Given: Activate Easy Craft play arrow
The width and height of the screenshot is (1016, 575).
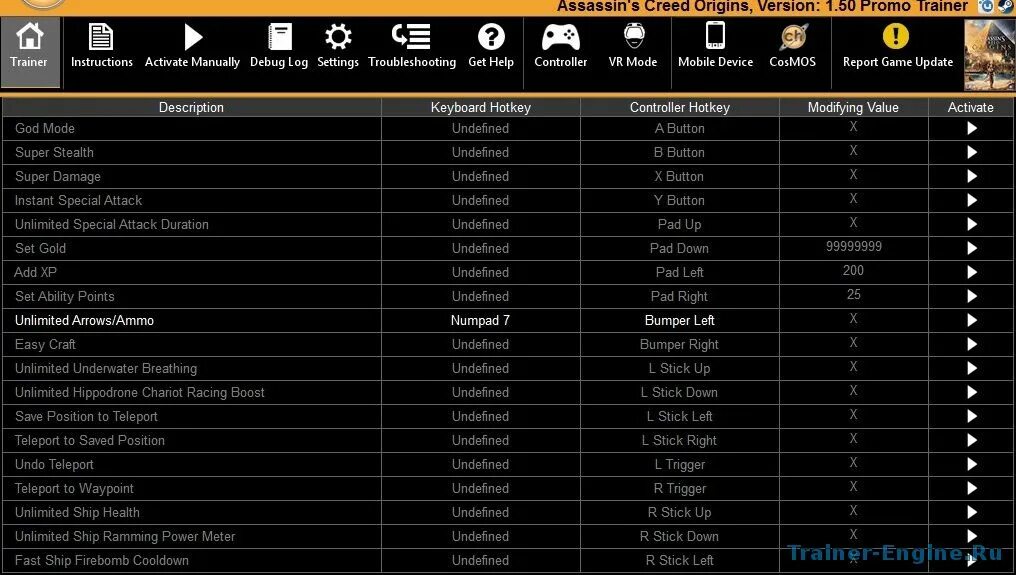Looking at the screenshot, I should coord(971,344).
